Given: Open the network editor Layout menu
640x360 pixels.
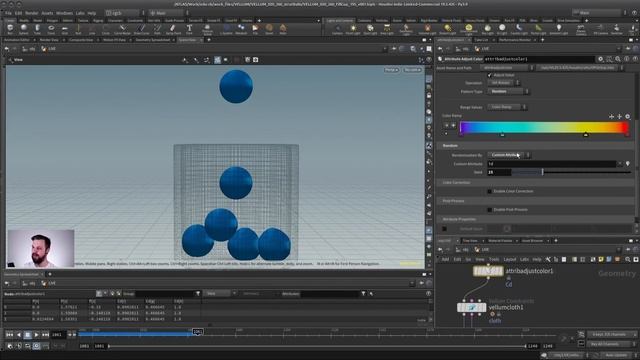Looking at the screenshot, I should [510, 260].
